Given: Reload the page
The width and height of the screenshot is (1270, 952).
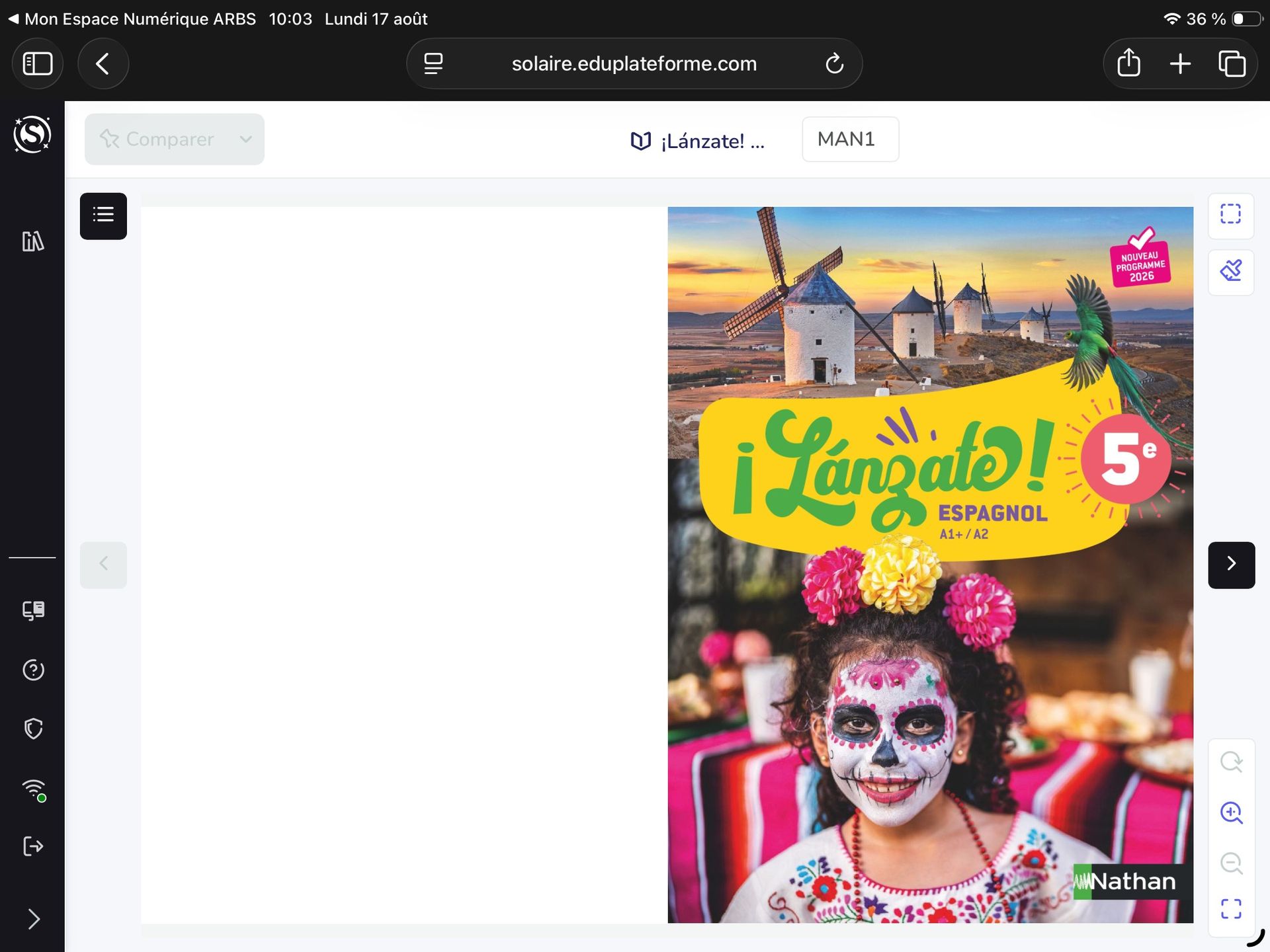Looking at the screenshot, I should coord(834,63).
